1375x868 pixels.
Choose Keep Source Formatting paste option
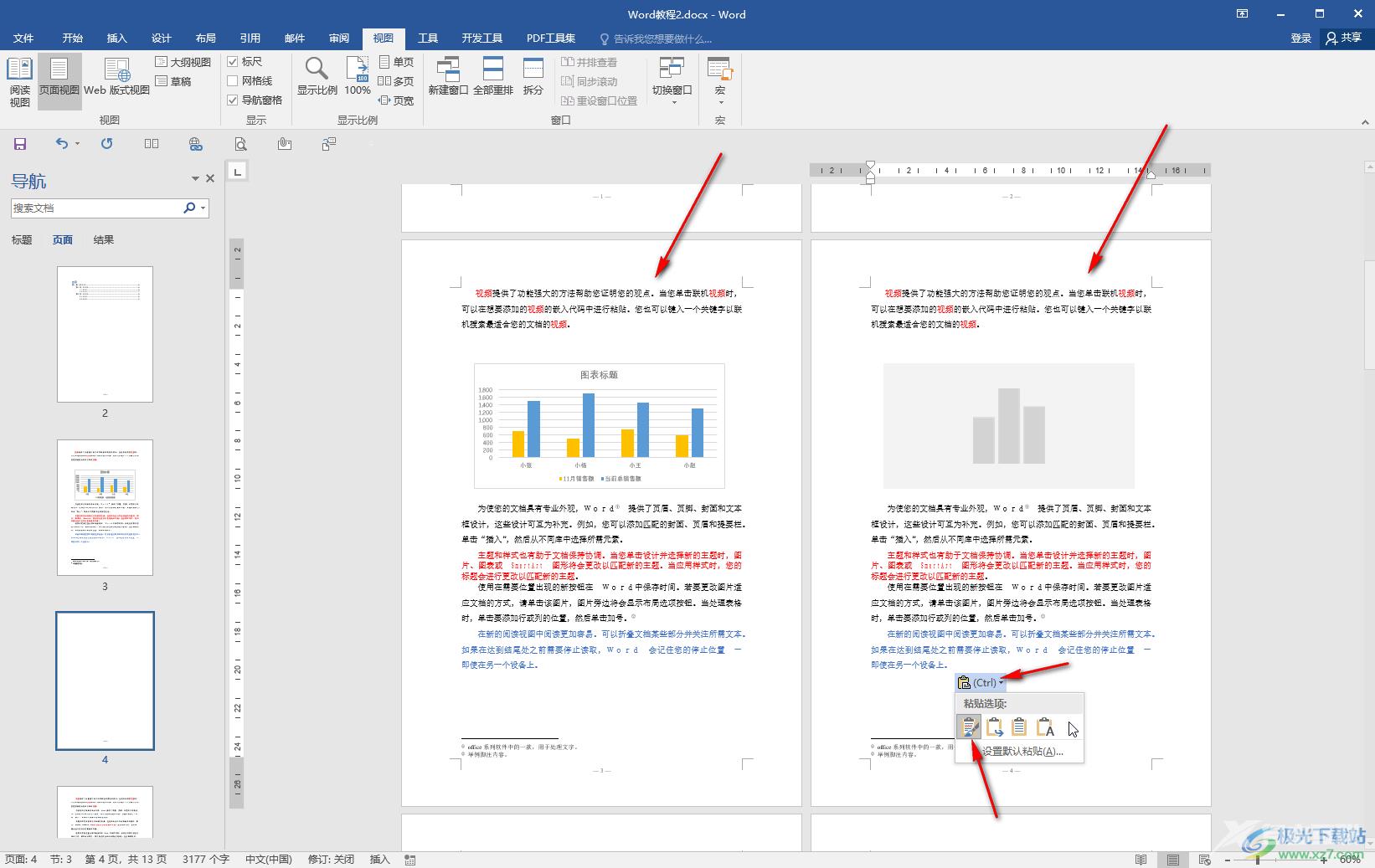(x=969, y=727)
